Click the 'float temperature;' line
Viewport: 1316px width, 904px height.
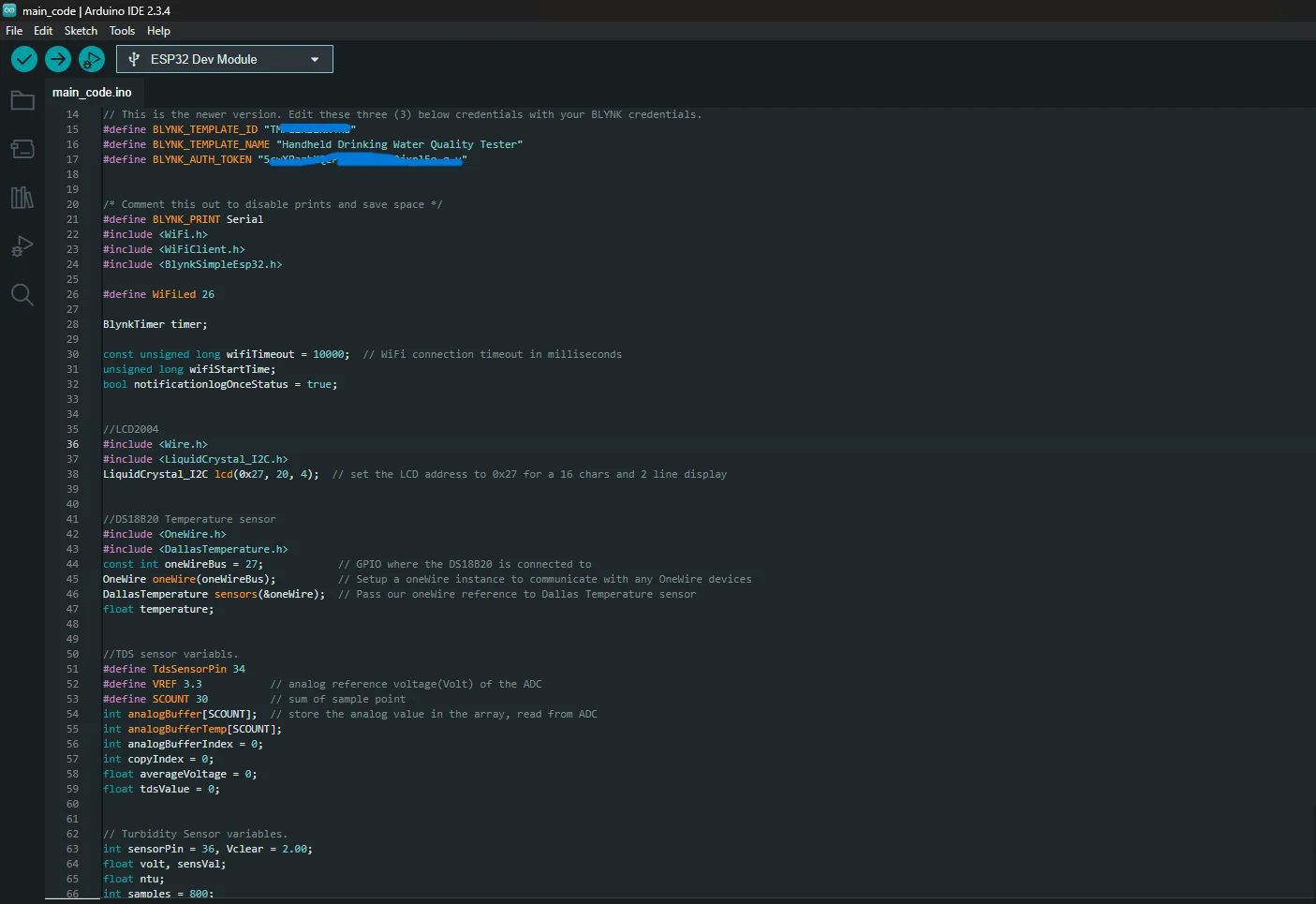click(158, 609)
